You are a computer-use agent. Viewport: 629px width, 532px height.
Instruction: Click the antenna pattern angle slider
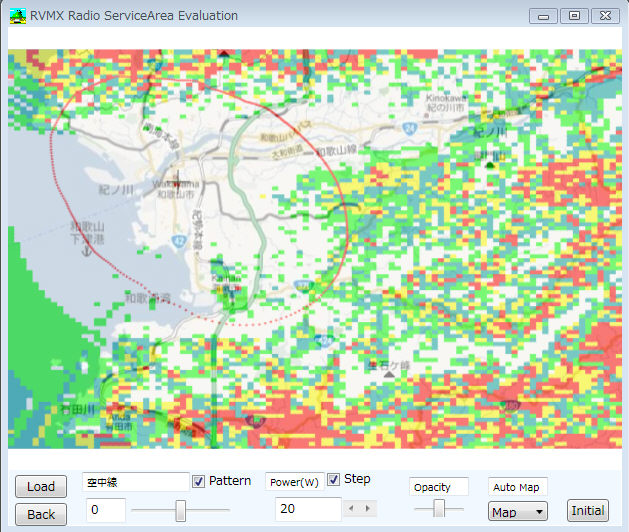click(x=181, y=510)
